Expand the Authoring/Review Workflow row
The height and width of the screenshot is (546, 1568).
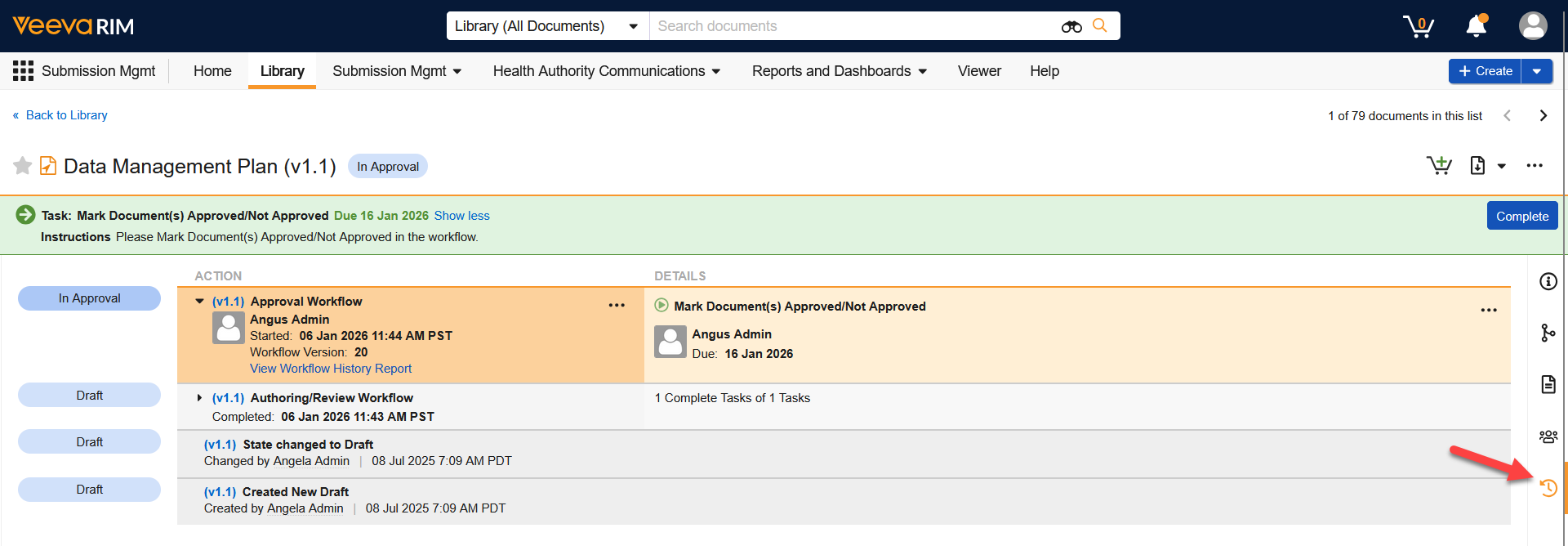pyautogui.click(x=199, y=398)
